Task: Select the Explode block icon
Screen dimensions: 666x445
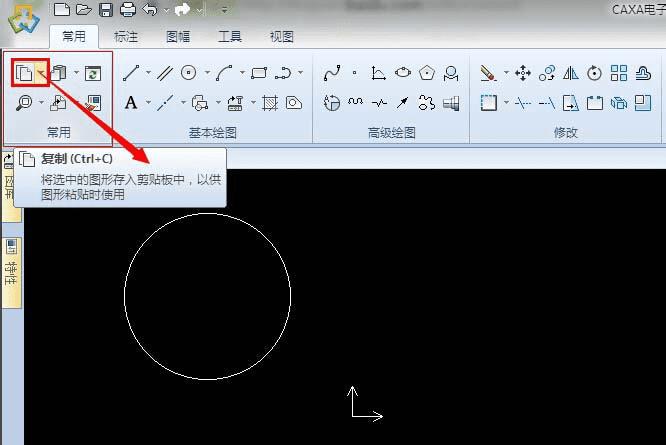Action: click(x=618, y=103)
